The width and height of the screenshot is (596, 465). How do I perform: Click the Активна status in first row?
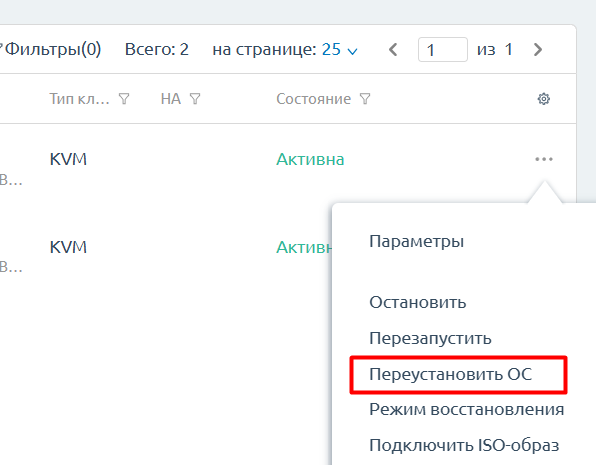(x=310, y=159)
